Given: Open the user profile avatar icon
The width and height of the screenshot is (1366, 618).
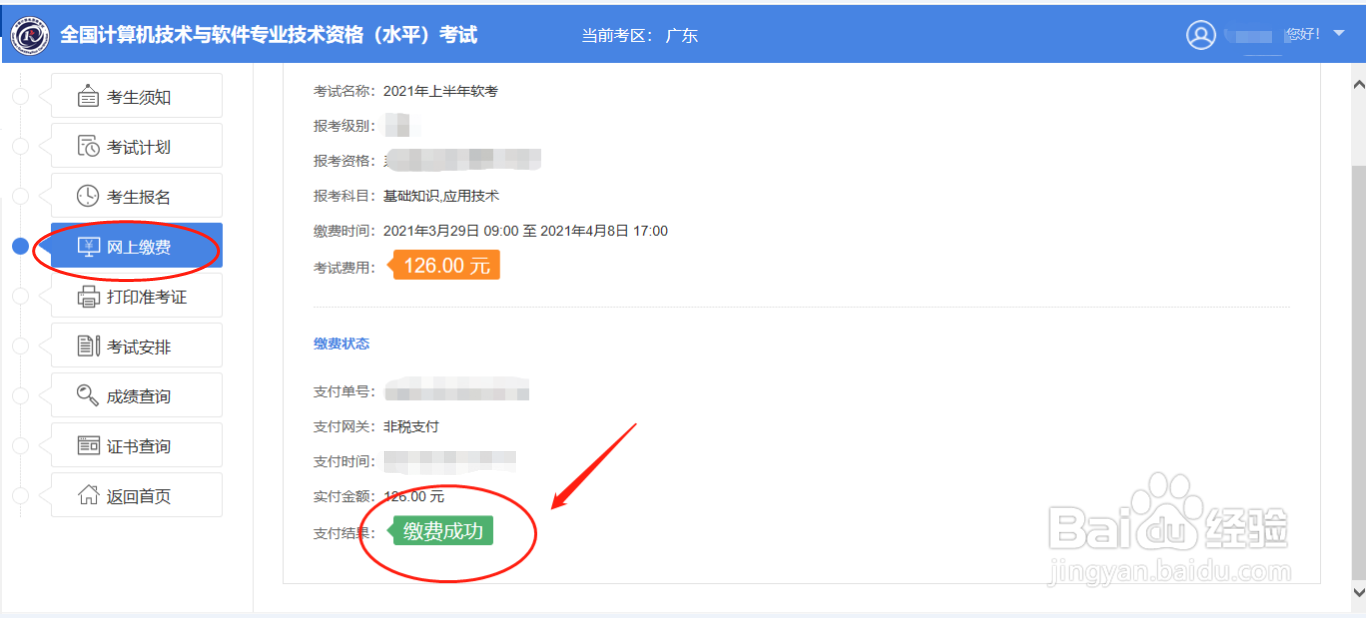Looking at the screenshot, I should pyautogui.click(x=1201, y=33).
